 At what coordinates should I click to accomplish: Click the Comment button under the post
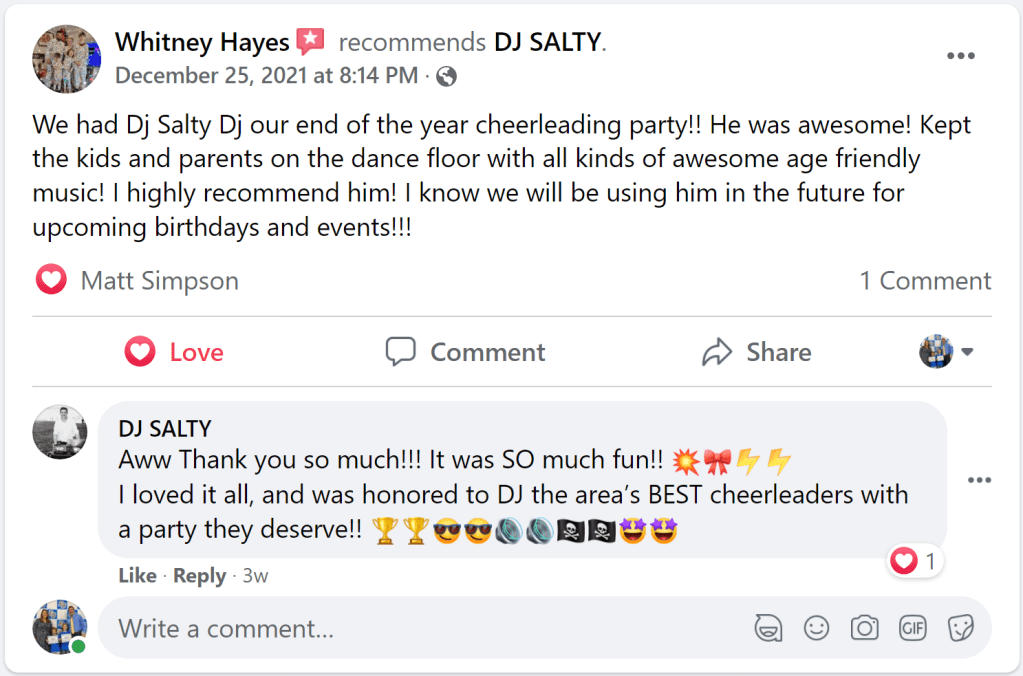click(x=465, y=352)
